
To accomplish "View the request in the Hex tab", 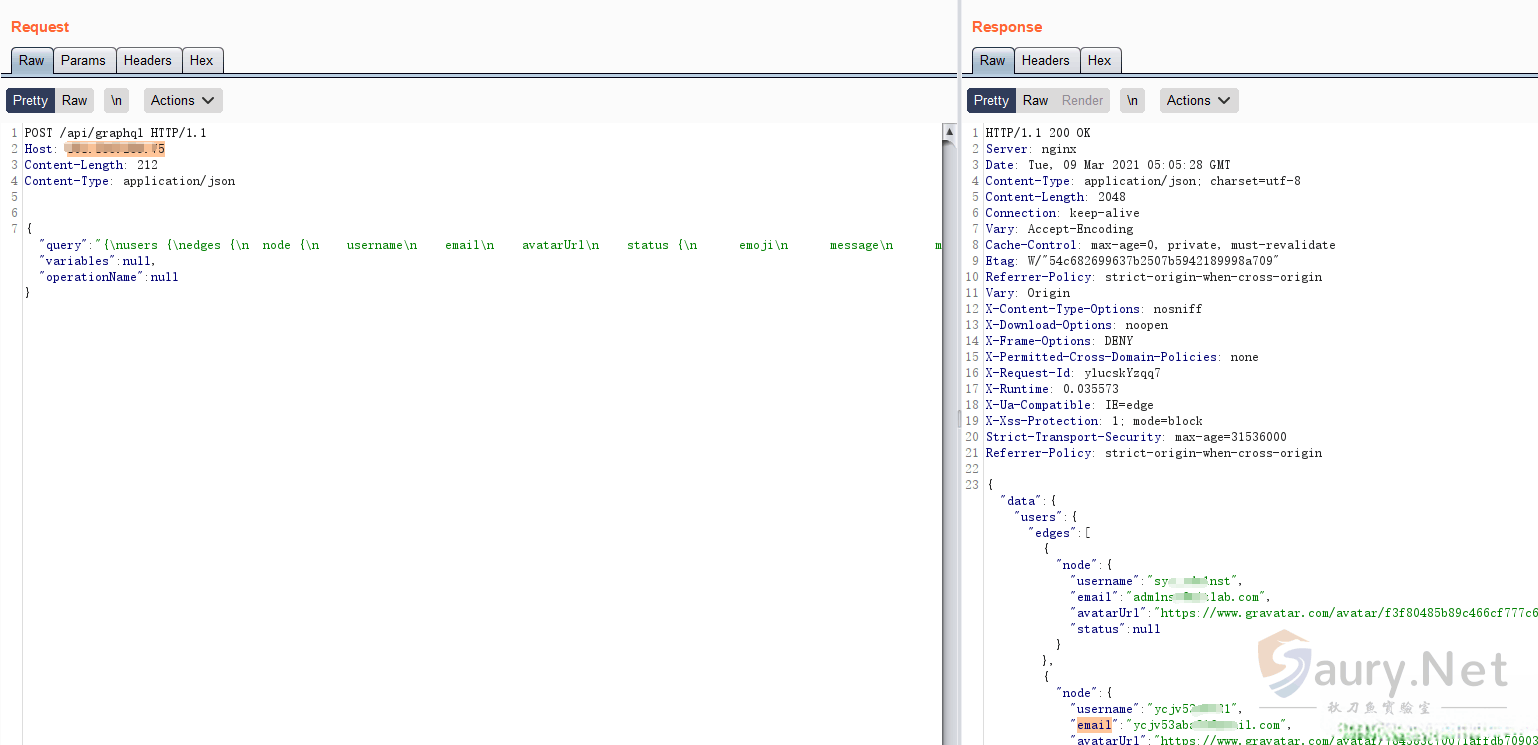I will [x=203, y=60].
